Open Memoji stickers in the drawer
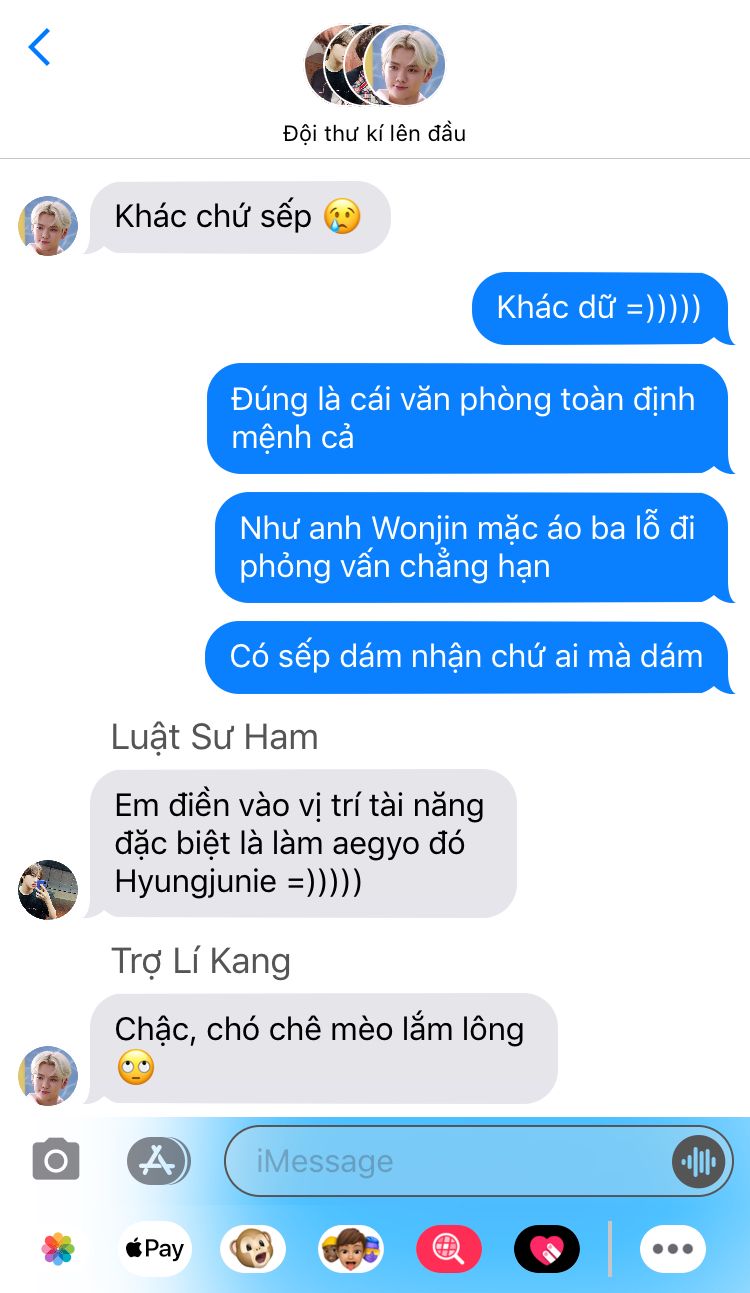 (x=351, y=1248)
